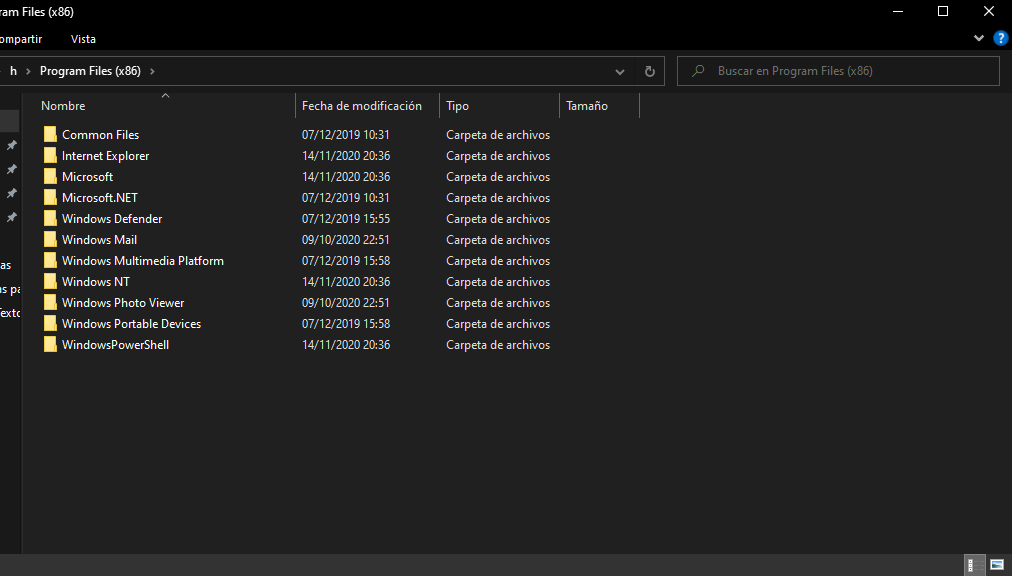Sort by the Nombre column header
Viewport: 1012px width, 576px height.
[63, 106]
